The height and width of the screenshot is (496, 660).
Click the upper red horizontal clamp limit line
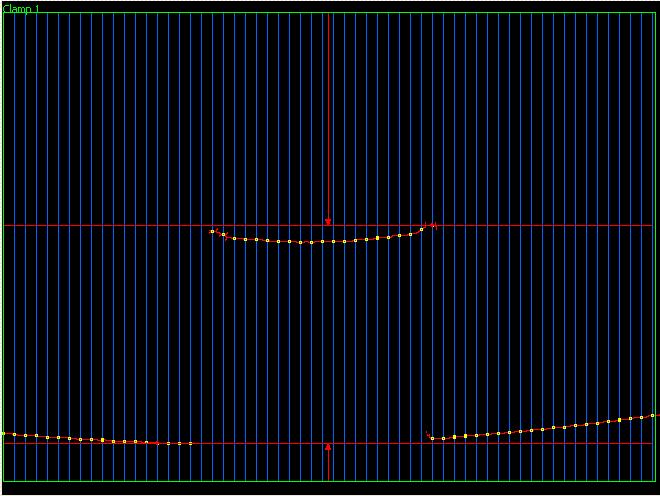[328, 226]
